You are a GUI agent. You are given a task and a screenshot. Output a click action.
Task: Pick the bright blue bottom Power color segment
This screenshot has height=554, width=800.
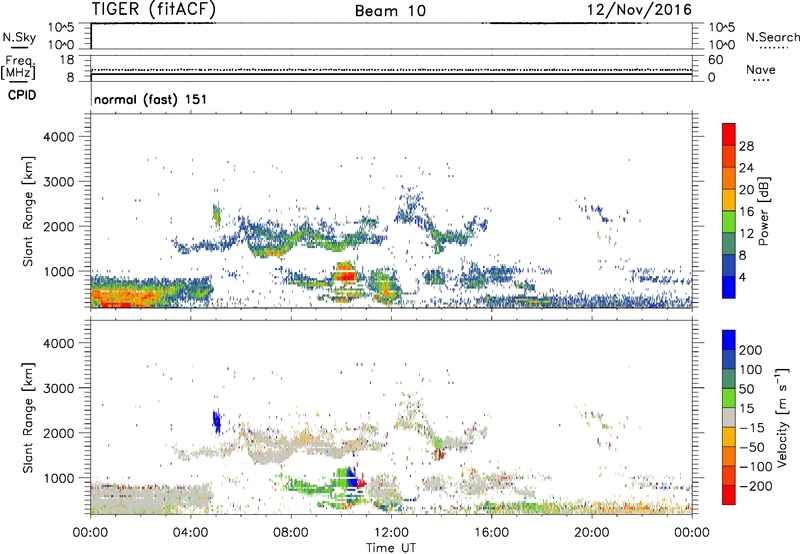(729, 287)
